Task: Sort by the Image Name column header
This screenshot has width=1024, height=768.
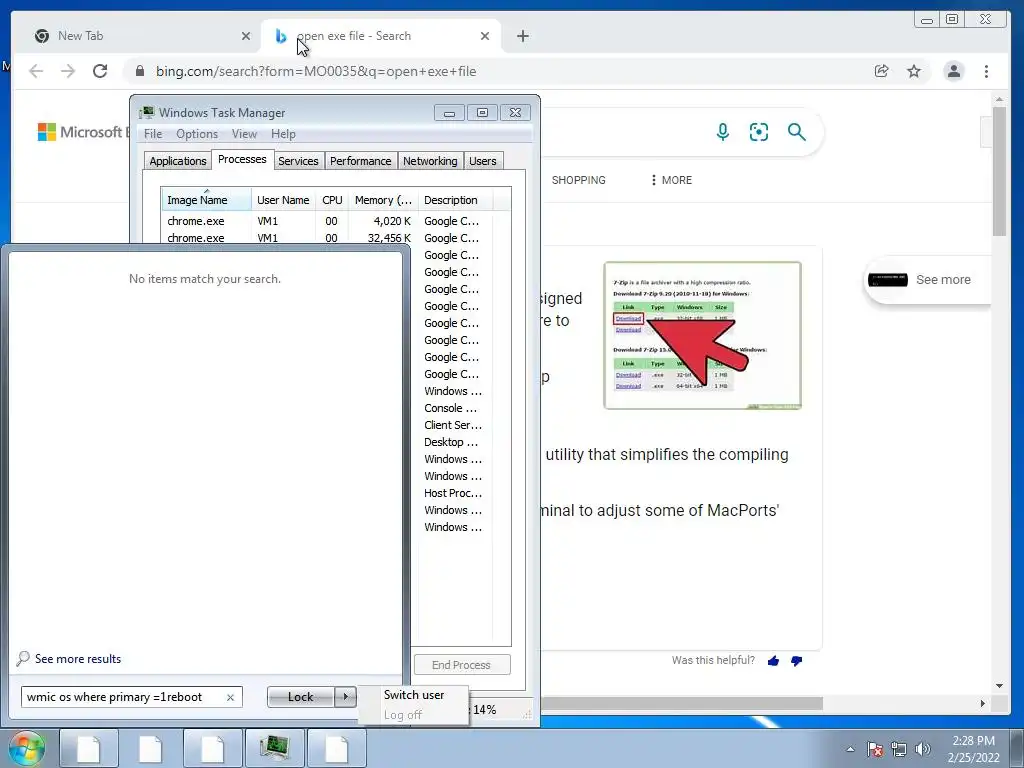Action: coord(206,200)
